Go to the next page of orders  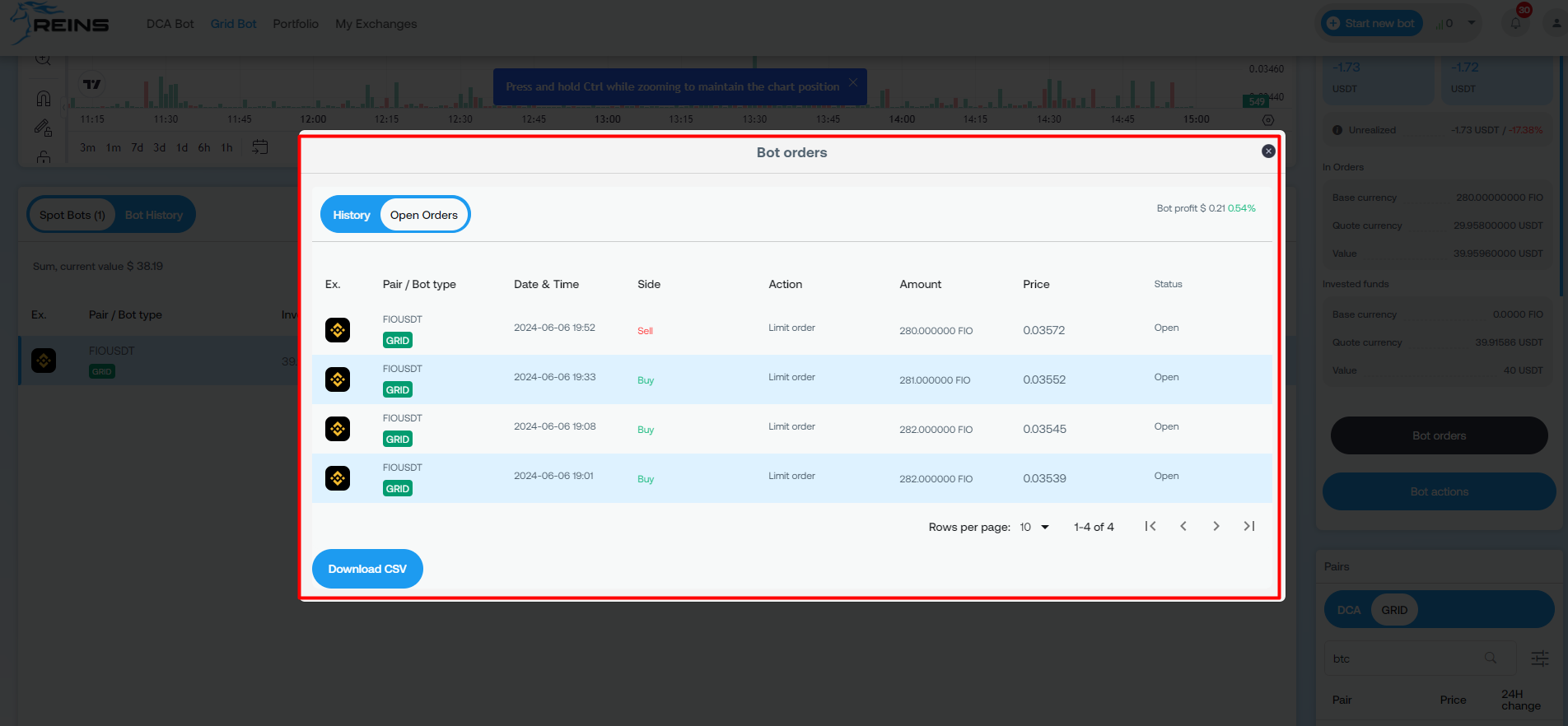click(1216, 527)
